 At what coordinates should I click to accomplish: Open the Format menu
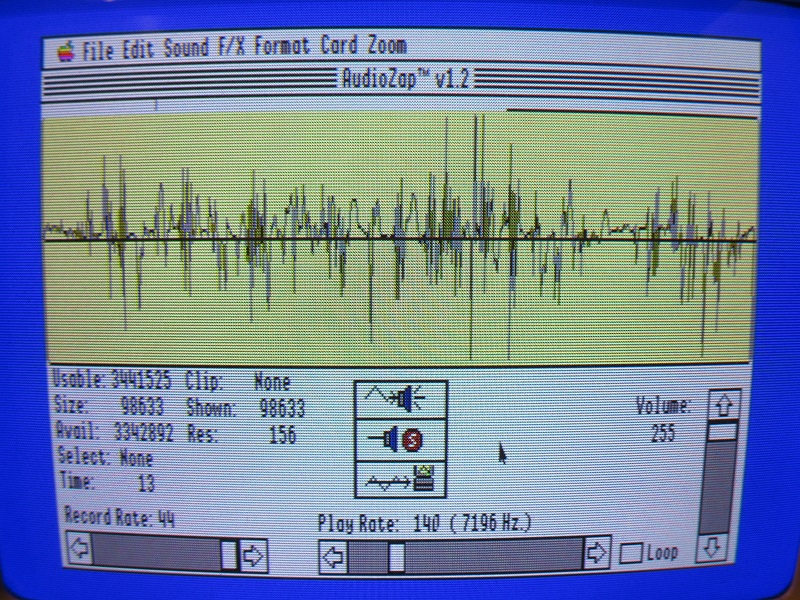tap(282, 46)
